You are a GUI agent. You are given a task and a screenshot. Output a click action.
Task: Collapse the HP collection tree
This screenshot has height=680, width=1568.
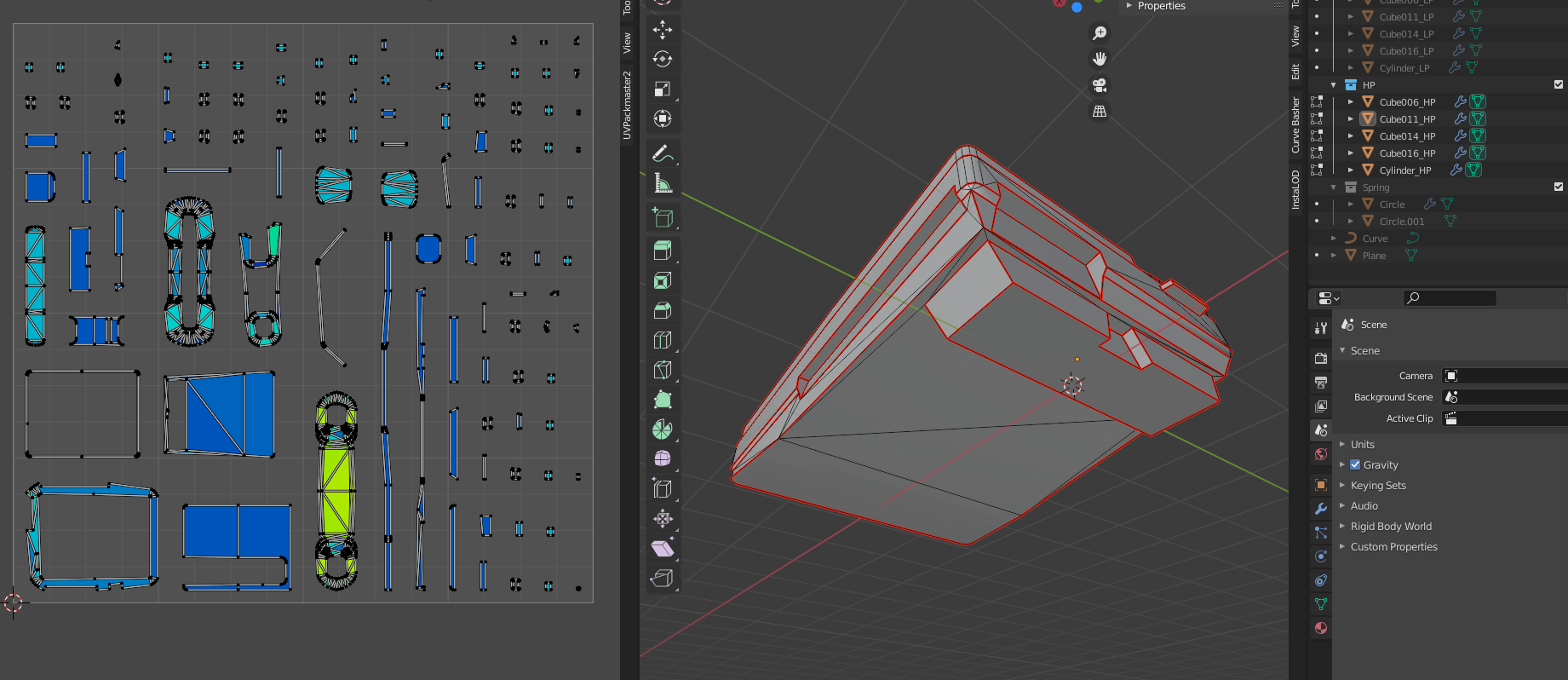[x=1333, y=85]
